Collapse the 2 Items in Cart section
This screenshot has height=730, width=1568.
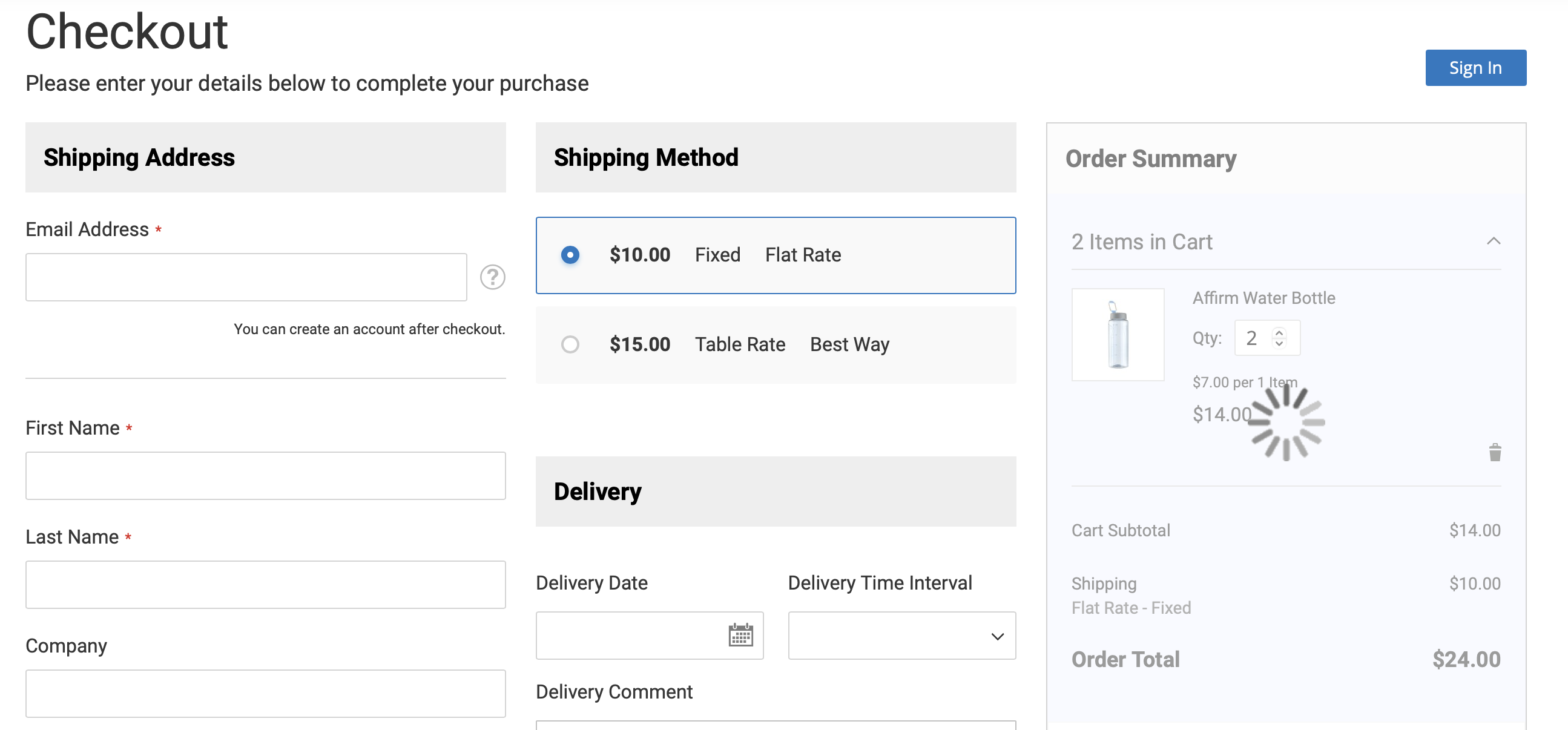tap(1493, 241)
